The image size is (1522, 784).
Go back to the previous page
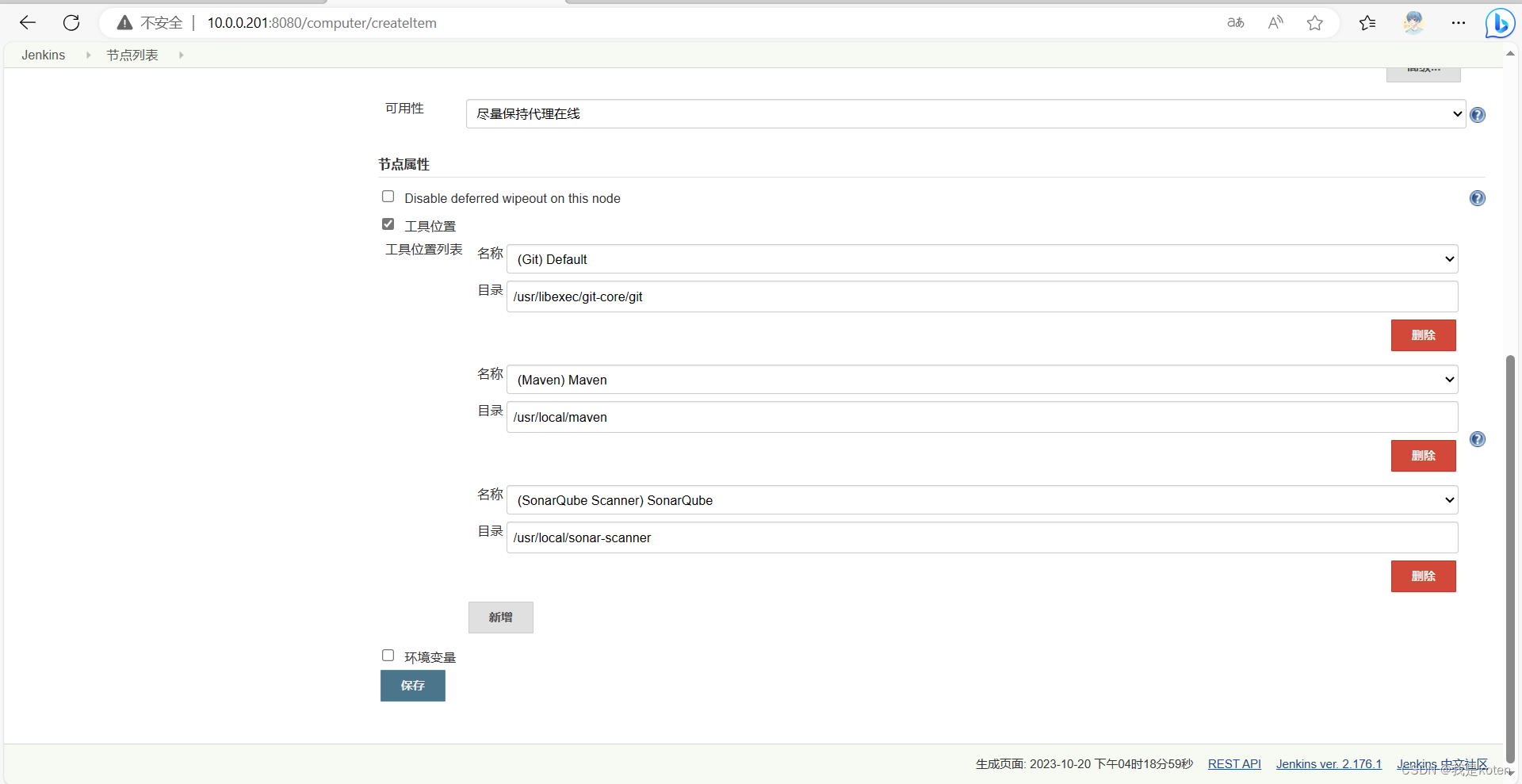pos(28,23)
